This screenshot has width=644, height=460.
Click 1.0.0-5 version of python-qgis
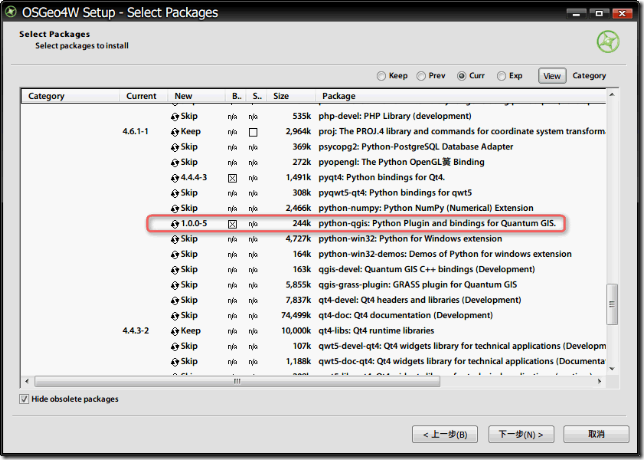tap(194, 223)
